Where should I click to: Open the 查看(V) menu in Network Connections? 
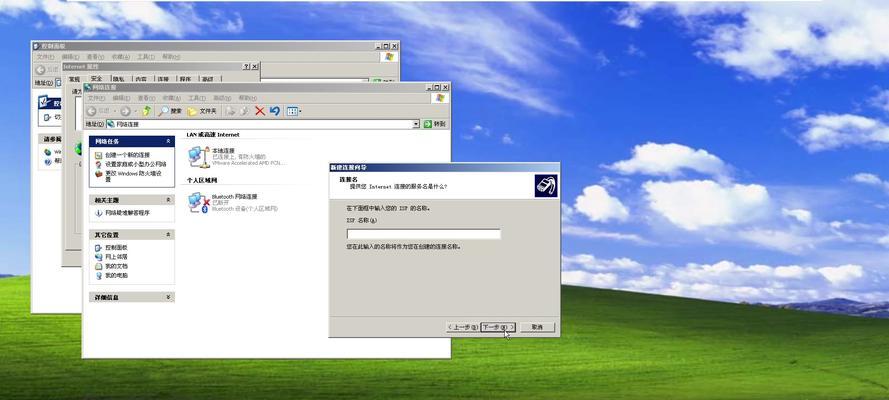tap(146, 98)
